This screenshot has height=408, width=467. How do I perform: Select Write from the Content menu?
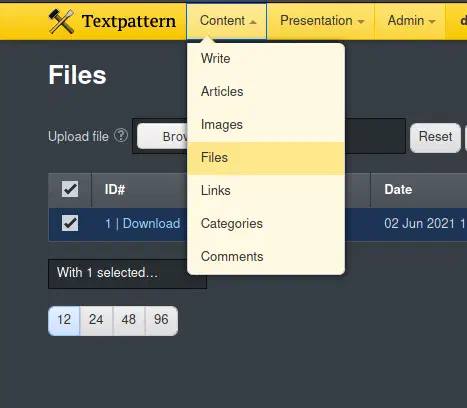pos(266,59)
